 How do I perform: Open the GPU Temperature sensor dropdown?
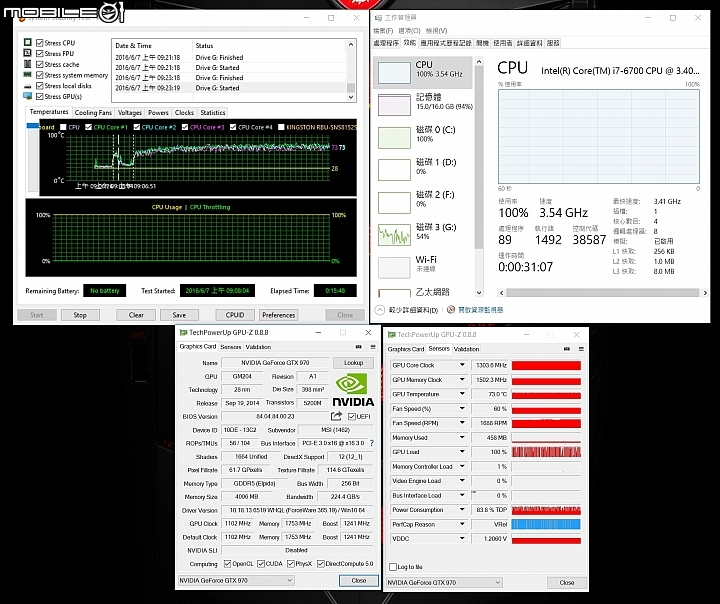(462, 394)
